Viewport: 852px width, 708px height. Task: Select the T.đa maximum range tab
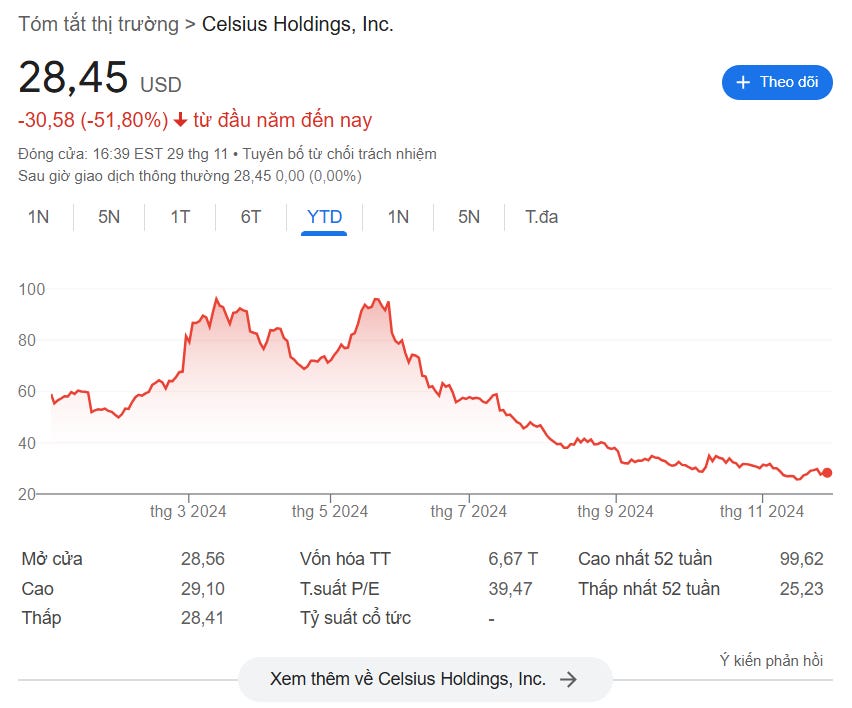541,216
